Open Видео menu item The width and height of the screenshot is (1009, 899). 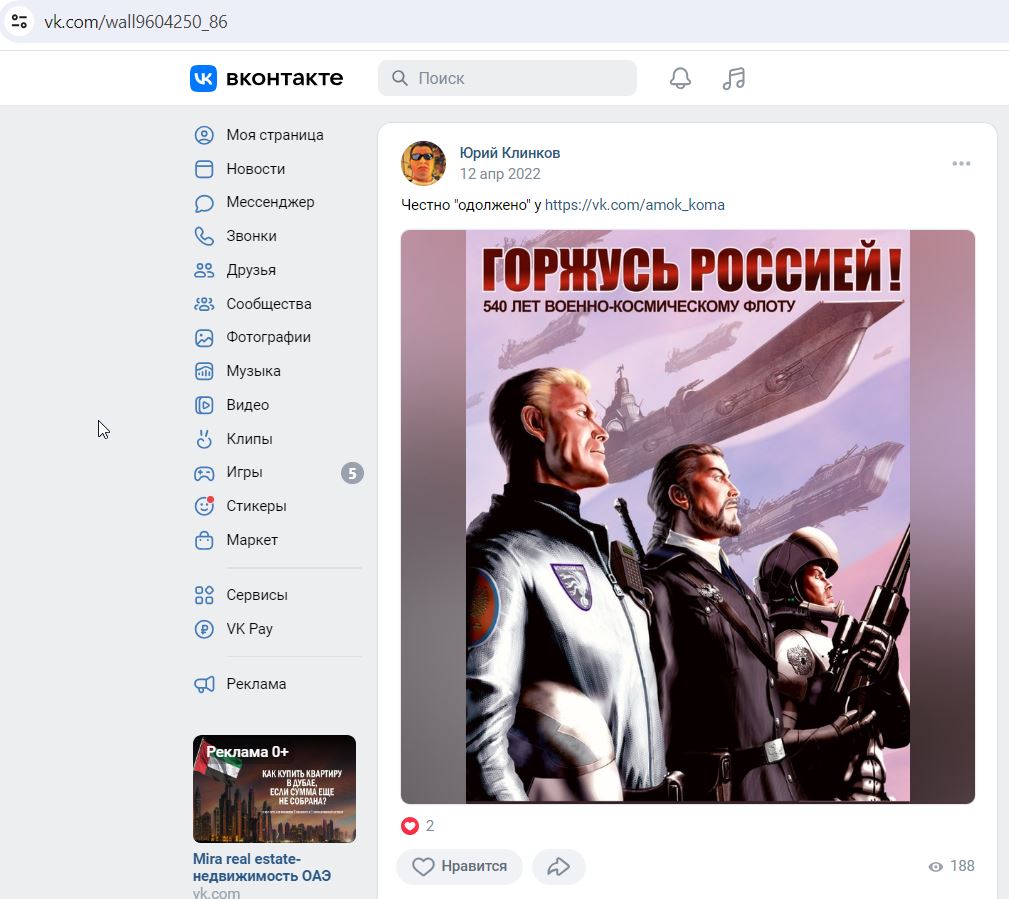coord(248,405)
